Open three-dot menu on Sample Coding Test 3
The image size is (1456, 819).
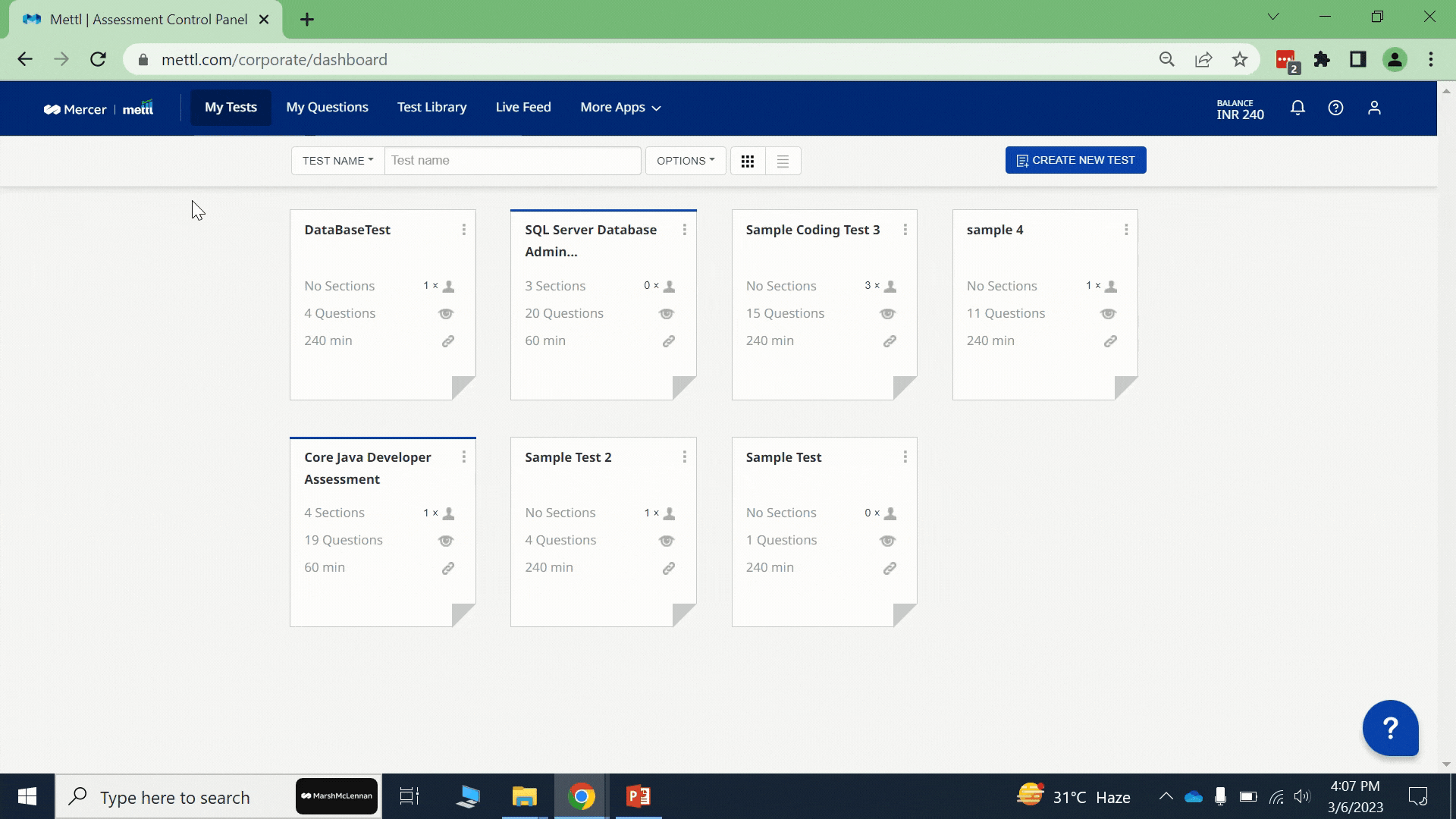coord(905,230)
